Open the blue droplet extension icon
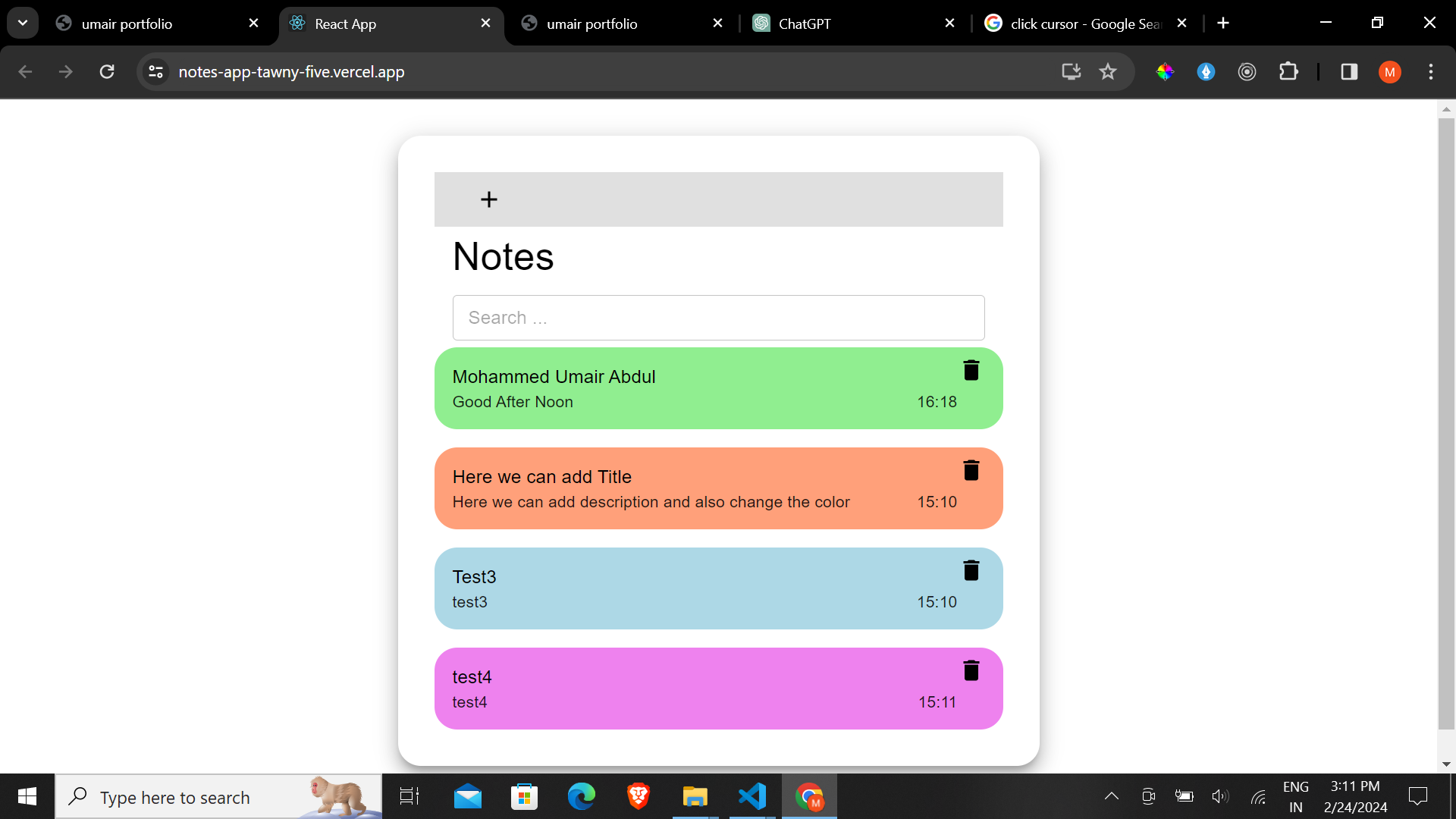Viewport: 1456px width, 819px height. [x=1206, y=72]
